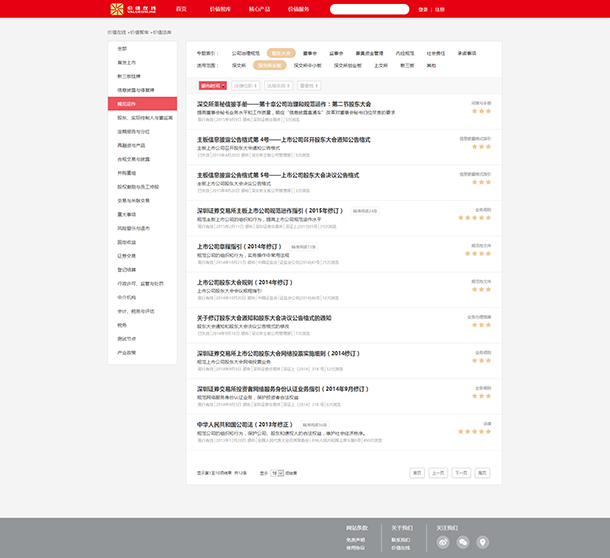Click 价值在线 in the breadcrumb
This screenshot has height=558, width=610.
tap(117, 32)
